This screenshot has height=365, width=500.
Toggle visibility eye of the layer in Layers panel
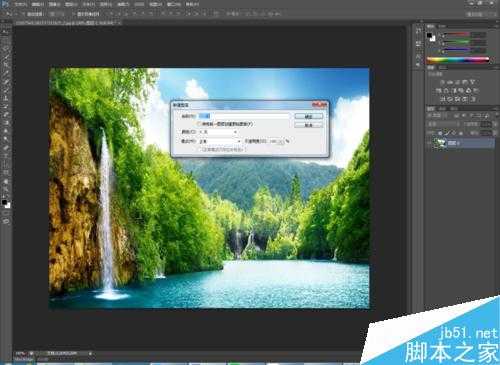(429, 143)
